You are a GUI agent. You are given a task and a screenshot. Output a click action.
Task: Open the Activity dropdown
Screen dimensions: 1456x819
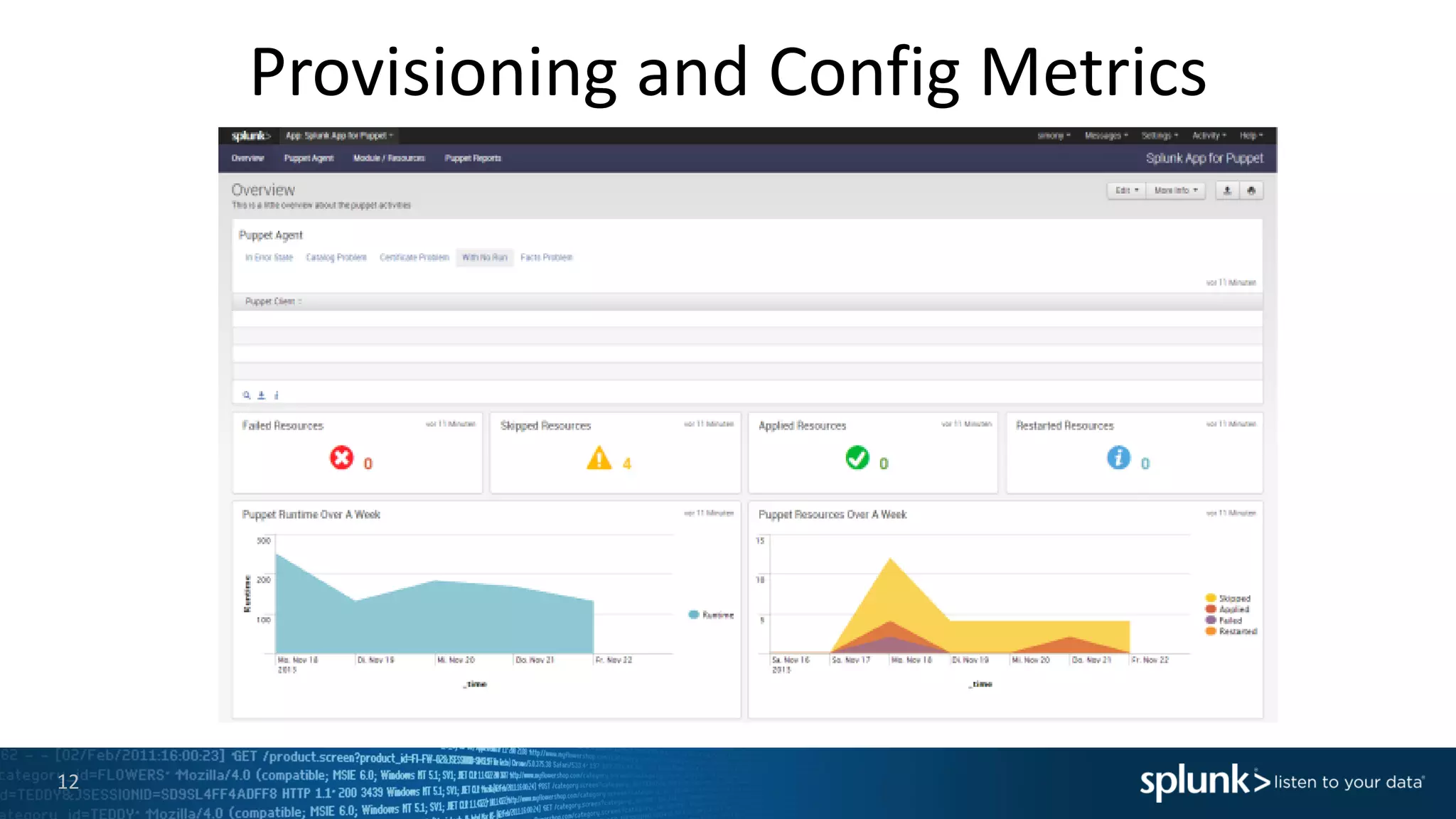click(x=1209, y=136)
